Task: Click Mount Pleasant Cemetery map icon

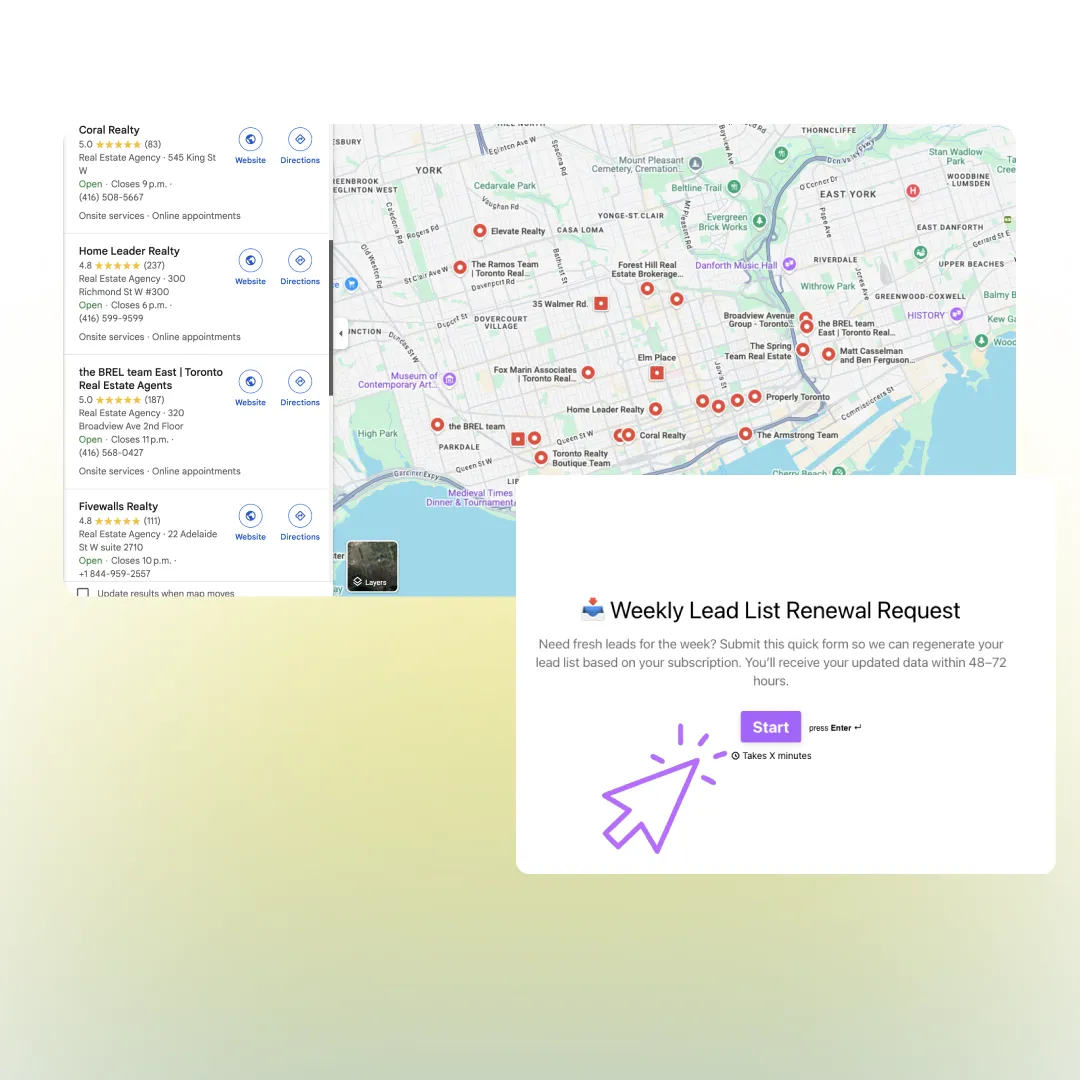Action: tap(696, 163)
